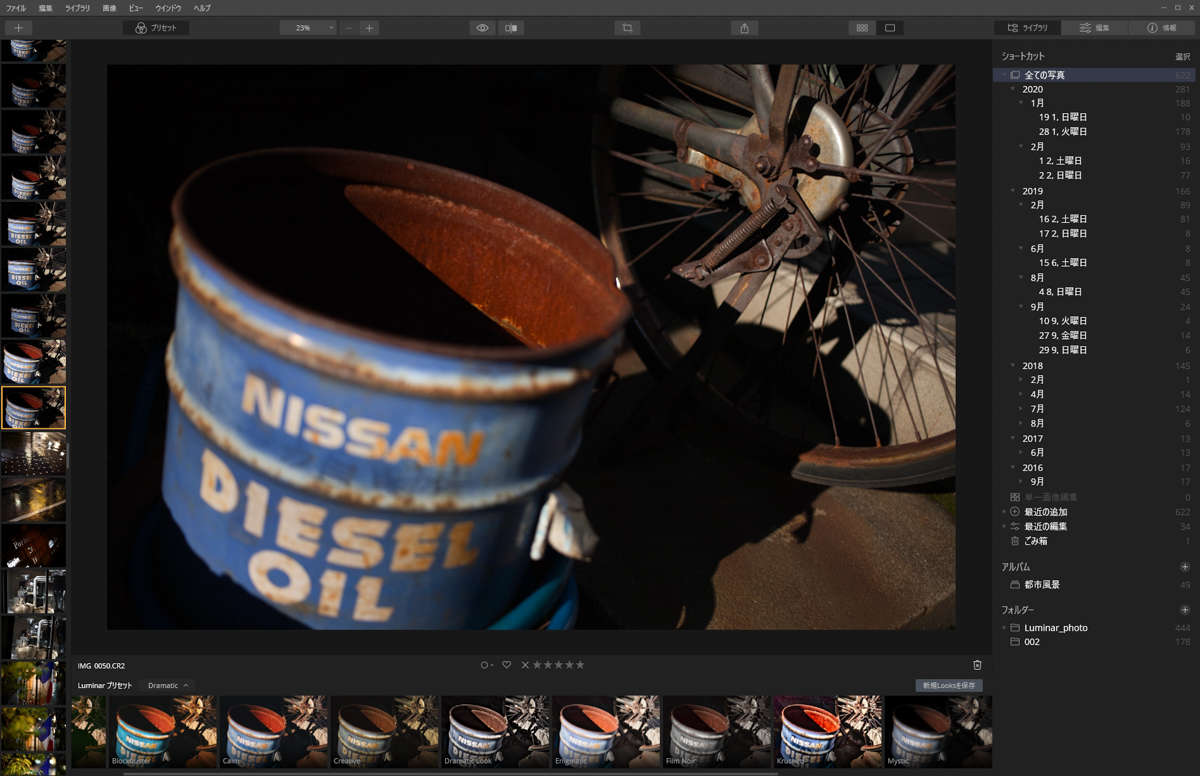This screenshot has height=776, width=1200.
Task: Add a new album with plus
Action: 1185,567
